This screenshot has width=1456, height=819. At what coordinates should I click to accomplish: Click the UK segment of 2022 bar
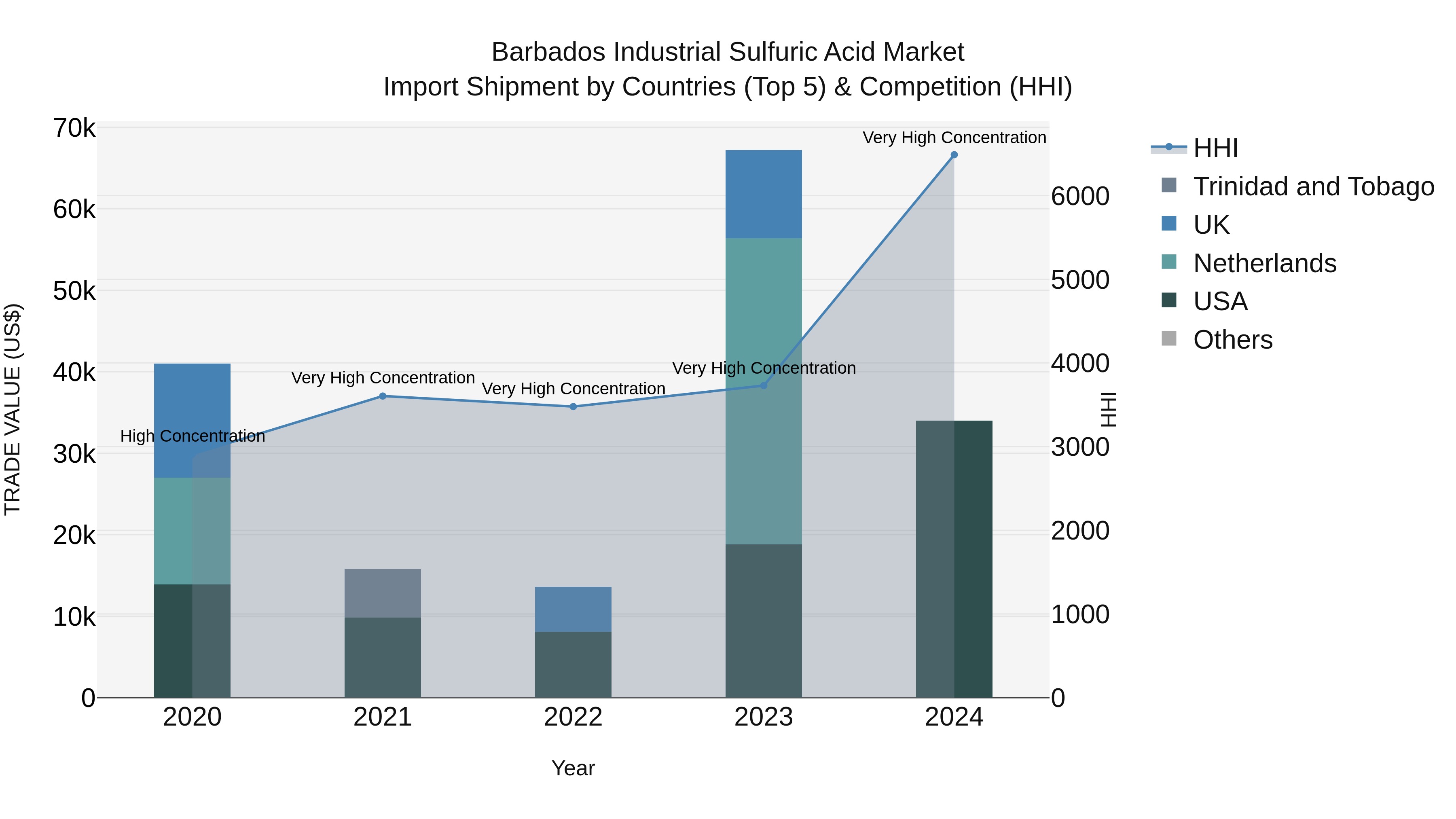pyautogui.click(x=573, y=609)
